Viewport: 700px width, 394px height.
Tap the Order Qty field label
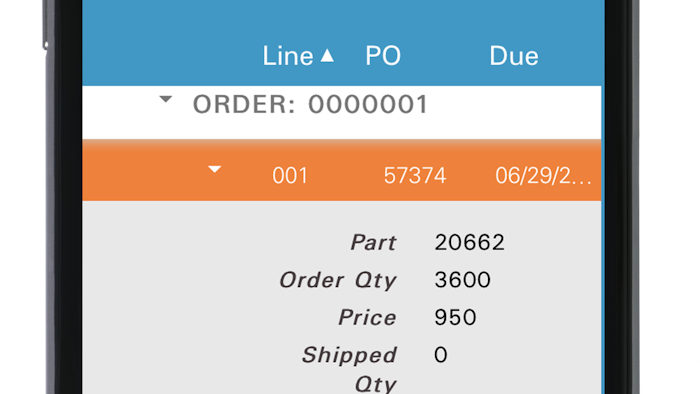point(338,281)
